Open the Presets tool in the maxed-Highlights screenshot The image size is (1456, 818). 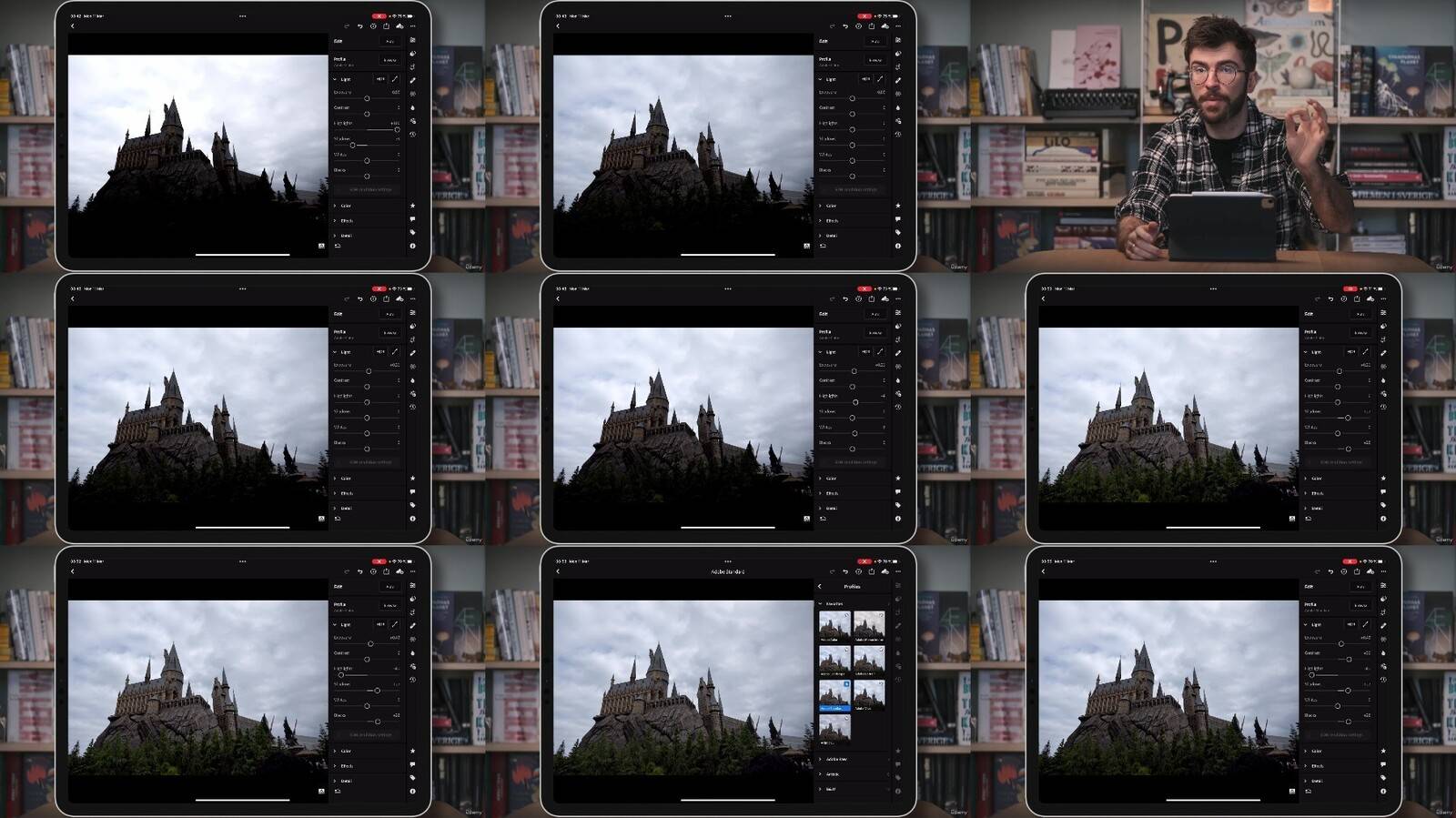click(x=412, y=54)
